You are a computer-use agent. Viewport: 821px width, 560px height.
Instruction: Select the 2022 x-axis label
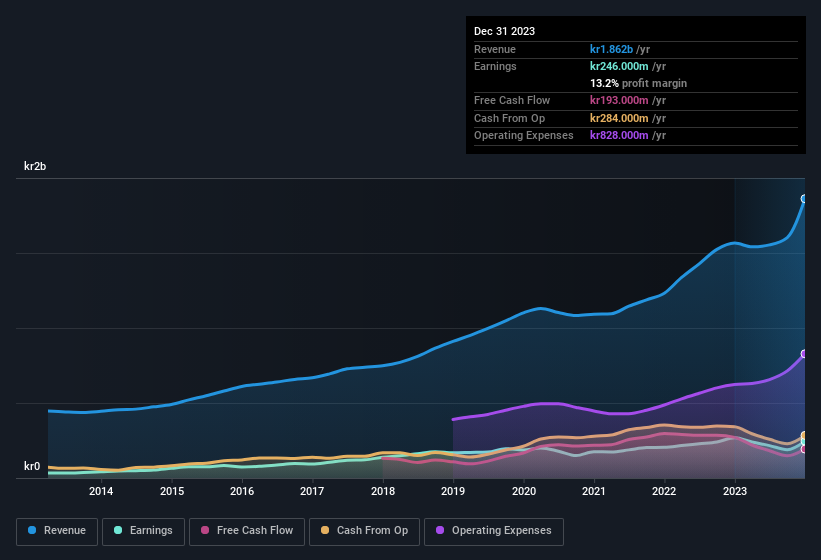coord(664,491)
